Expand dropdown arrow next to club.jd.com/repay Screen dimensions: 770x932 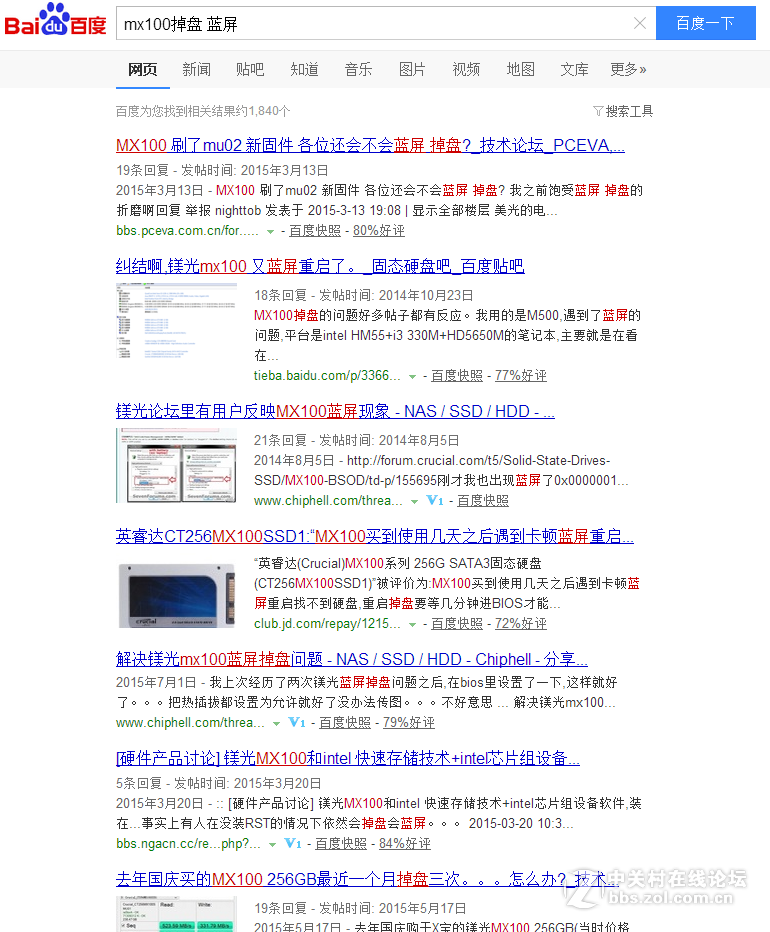point(413,625)
